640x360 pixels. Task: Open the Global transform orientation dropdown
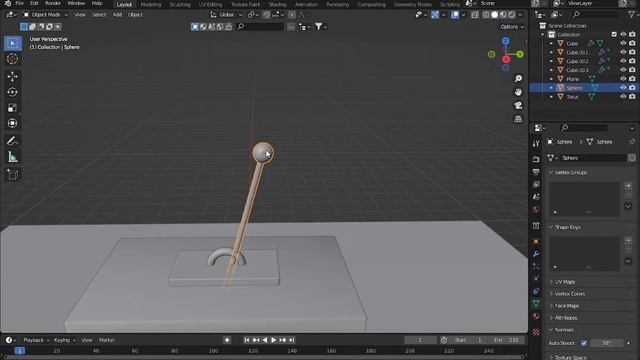pos(226,15)
